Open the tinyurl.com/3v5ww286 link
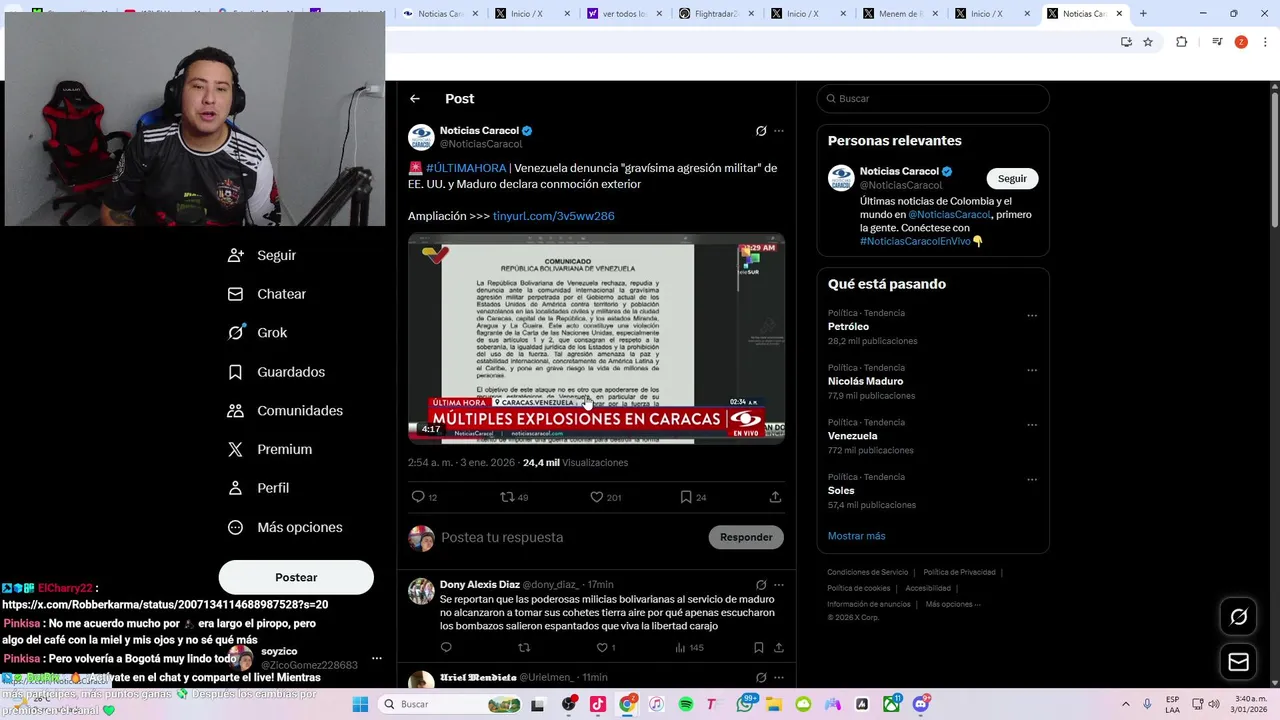Image resolution: width=1280 pixels, height=720 pixels. (553, 216)
